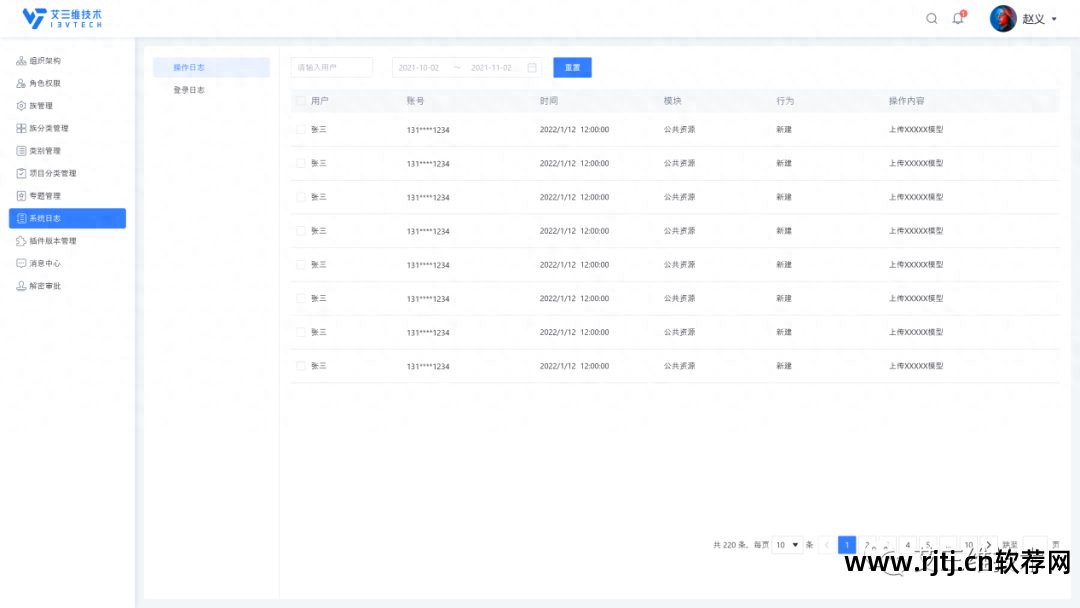Screen dimensions: 1080x608
Task: Click the 账号 column header
Action: coord(415,101)
